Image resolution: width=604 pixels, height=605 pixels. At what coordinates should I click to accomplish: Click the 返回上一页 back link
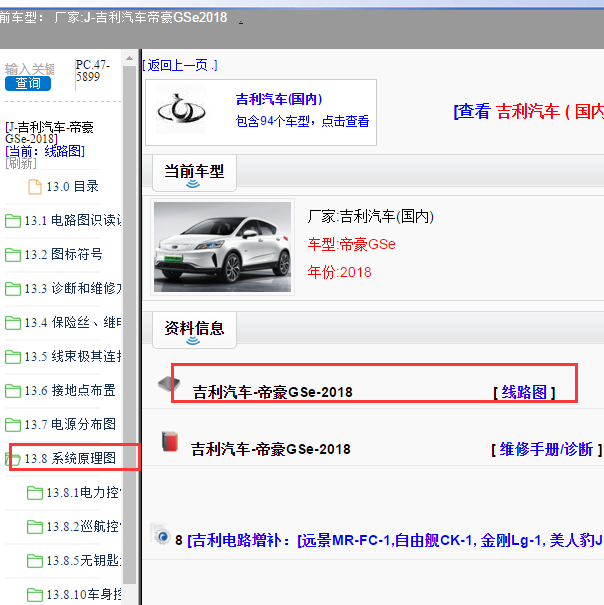point(180,65)
